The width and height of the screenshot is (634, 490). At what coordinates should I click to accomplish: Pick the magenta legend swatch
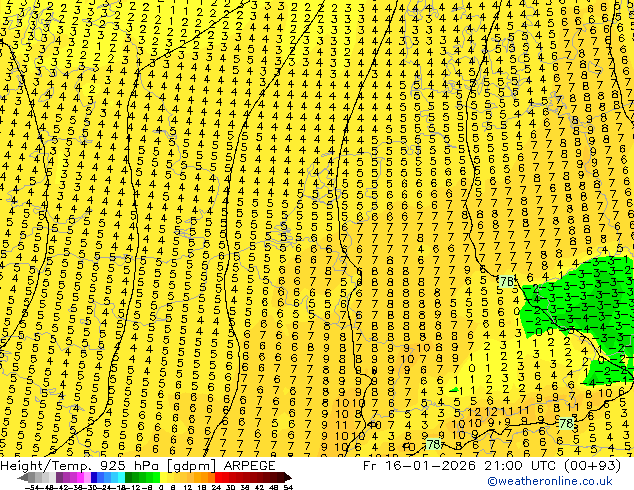(x=80, y=477)
